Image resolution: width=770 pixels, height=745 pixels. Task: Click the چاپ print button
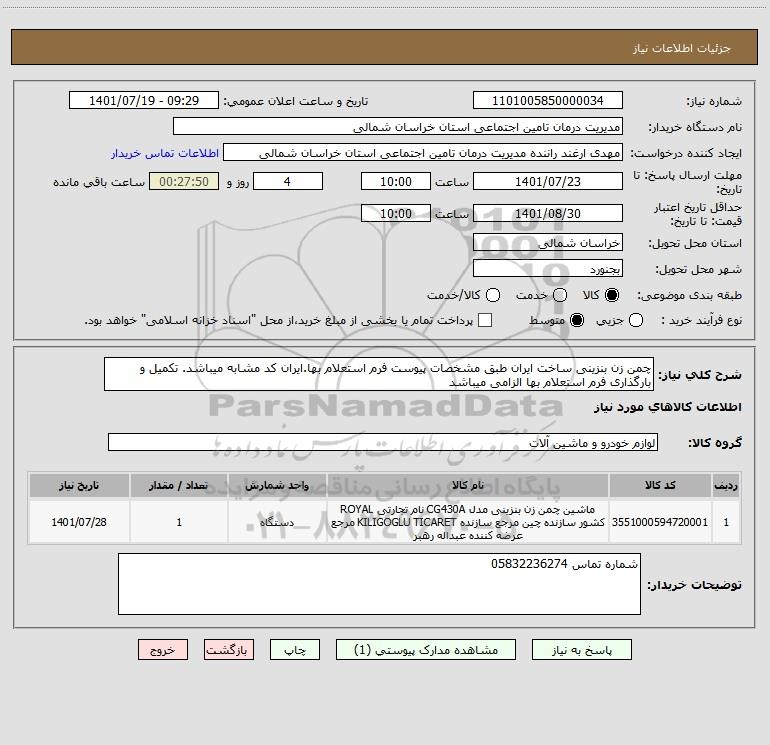pyautogui.click(x=295, y=650)
